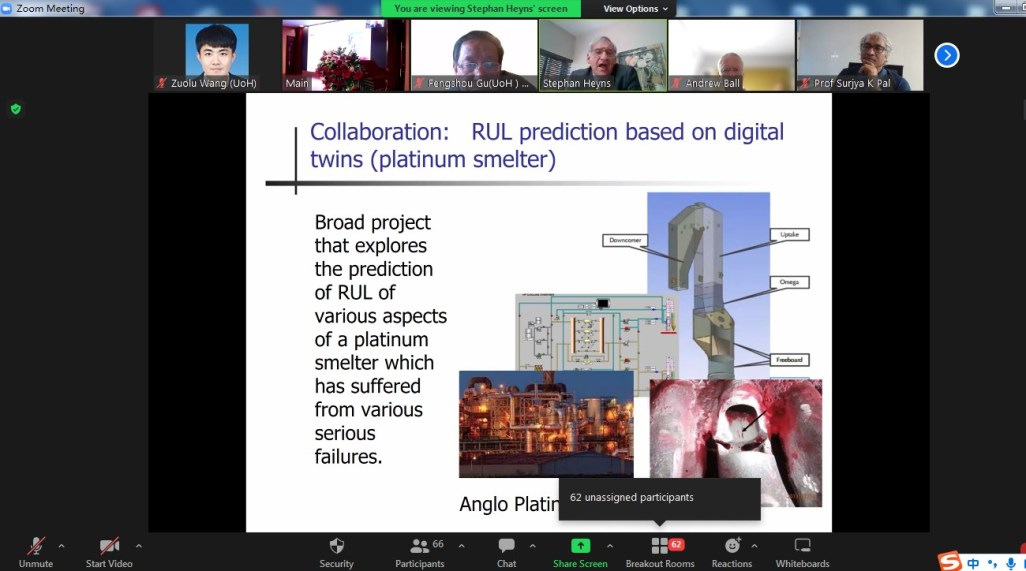Select Andrew Ball's video thumbnail
The width and height of the screenshot is (1026, 571).
tap(731, 55)
